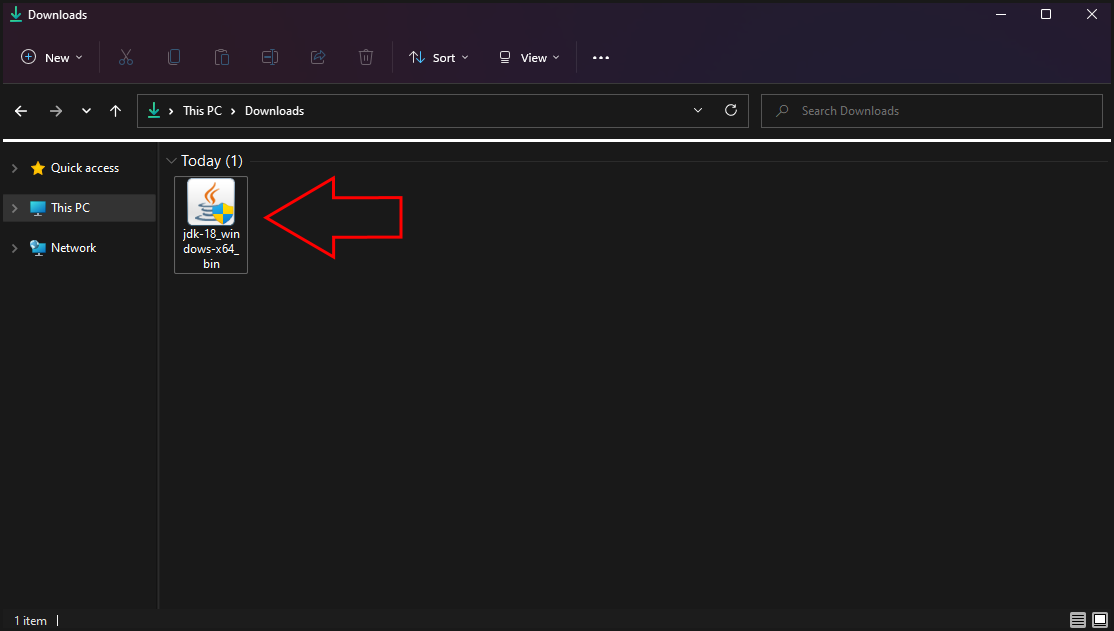Click the Copy icon in toolbar
The height and width of the screenshot is (631, 1114).
pos(174,58)
